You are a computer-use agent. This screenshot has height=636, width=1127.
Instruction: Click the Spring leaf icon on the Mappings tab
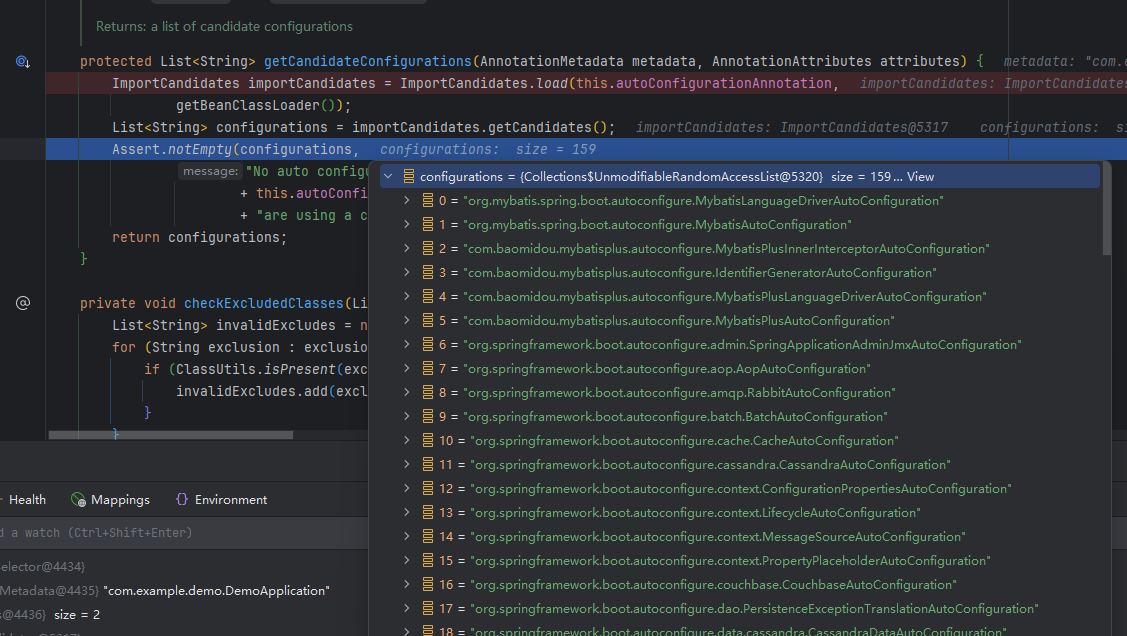(x=77, y=499)
